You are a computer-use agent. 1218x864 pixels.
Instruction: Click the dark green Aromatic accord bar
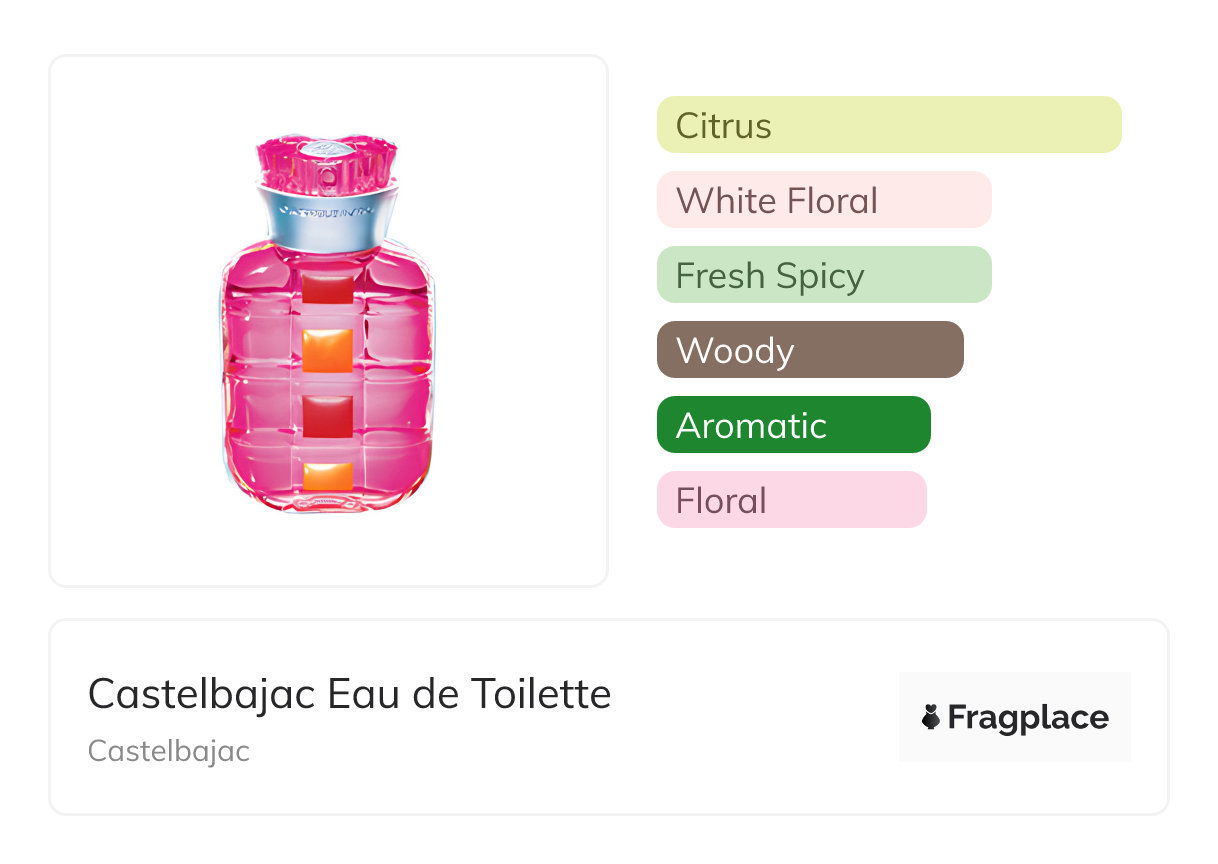pyautogui.click(x=793, y=425)
